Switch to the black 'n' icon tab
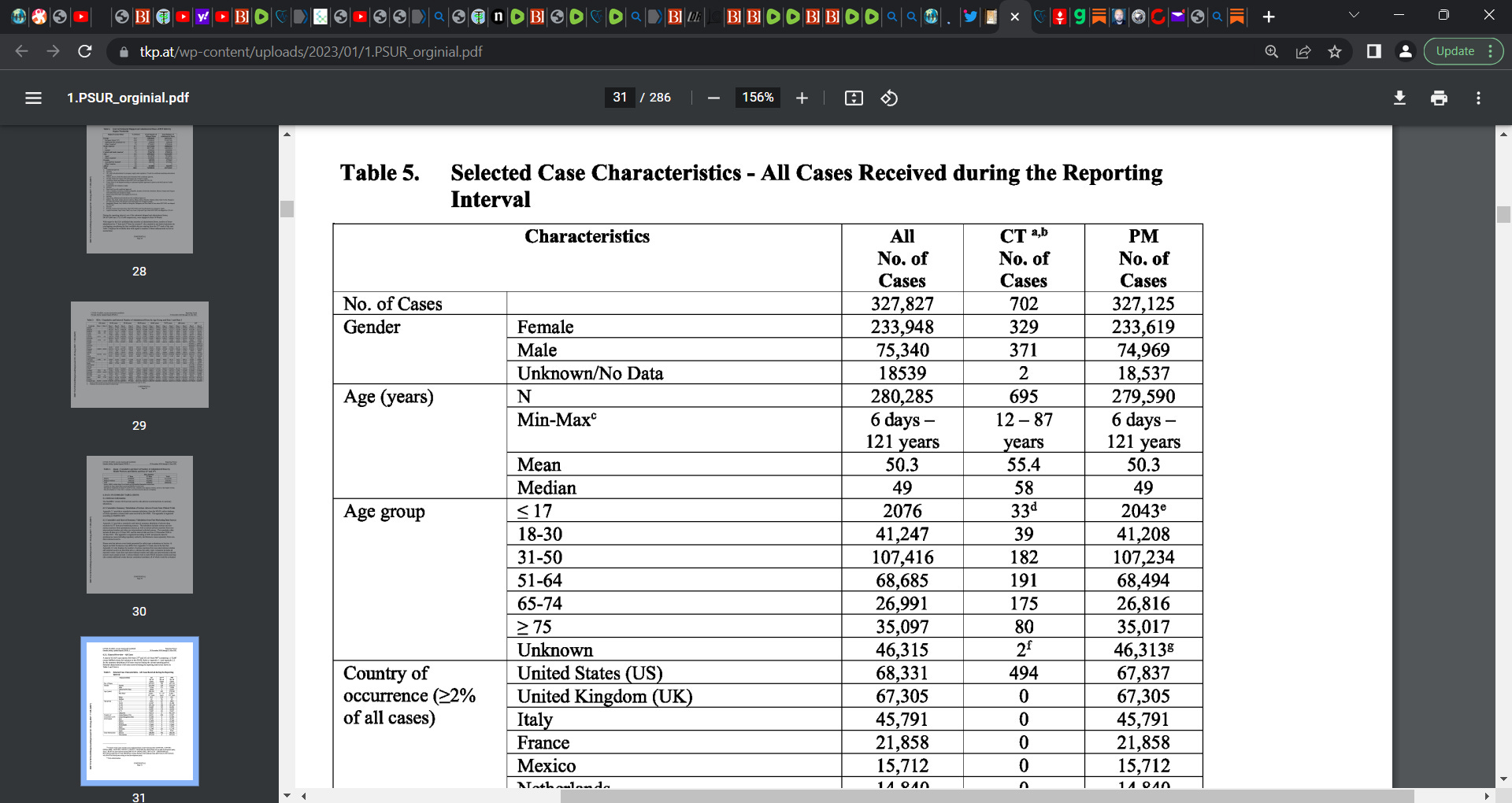This screenshot has height=803, width=1512. click(498, 17)
